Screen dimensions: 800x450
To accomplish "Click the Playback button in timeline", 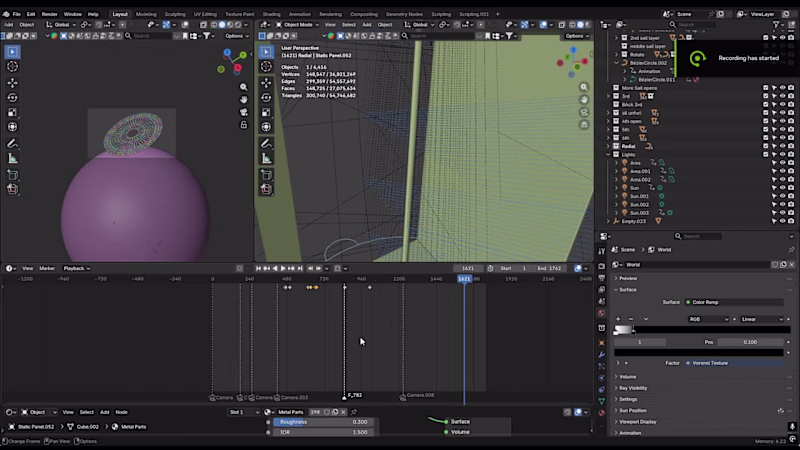I will [77, 268].
